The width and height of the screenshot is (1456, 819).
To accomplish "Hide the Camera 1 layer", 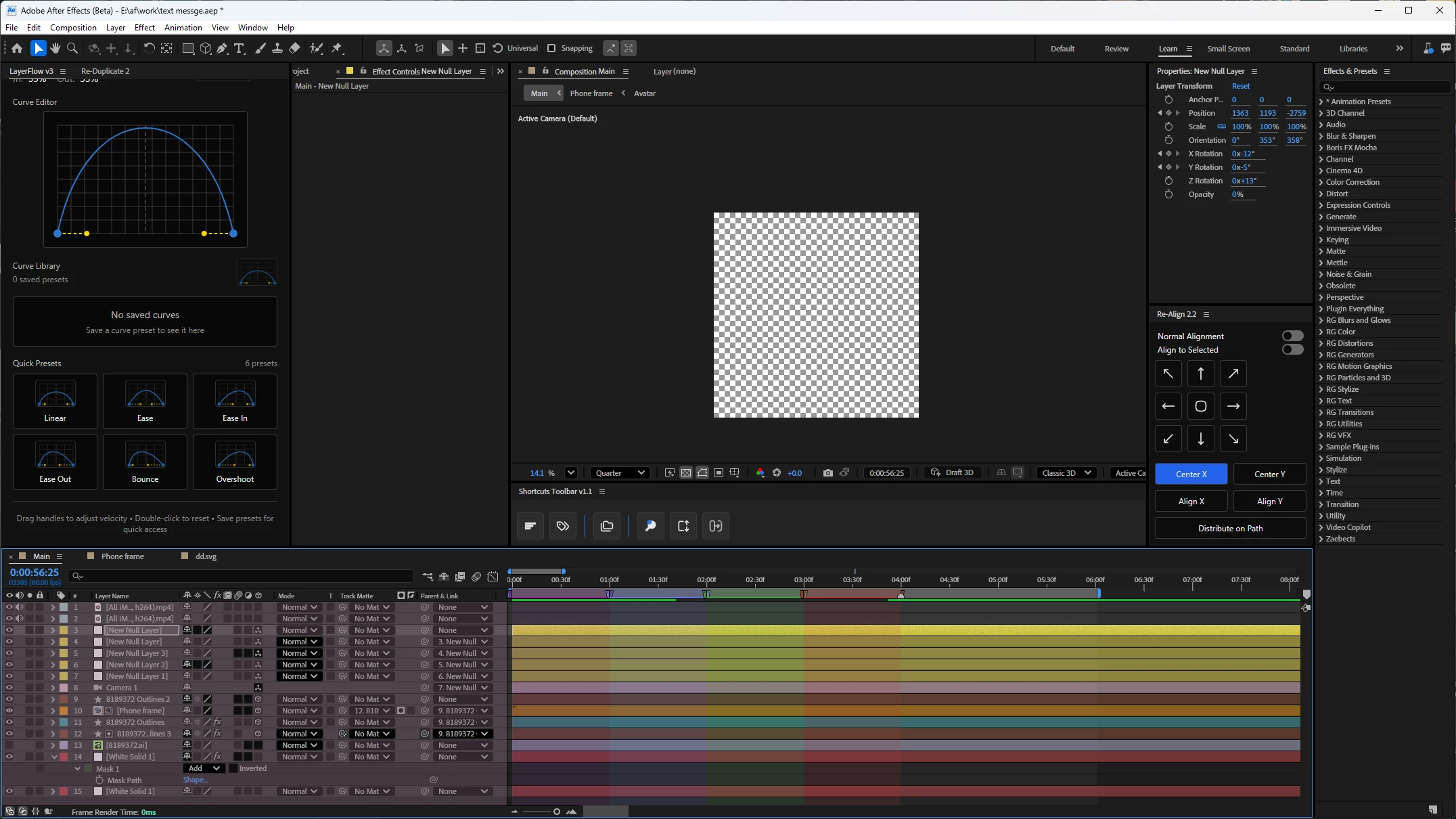I will [x=9, y=688].
